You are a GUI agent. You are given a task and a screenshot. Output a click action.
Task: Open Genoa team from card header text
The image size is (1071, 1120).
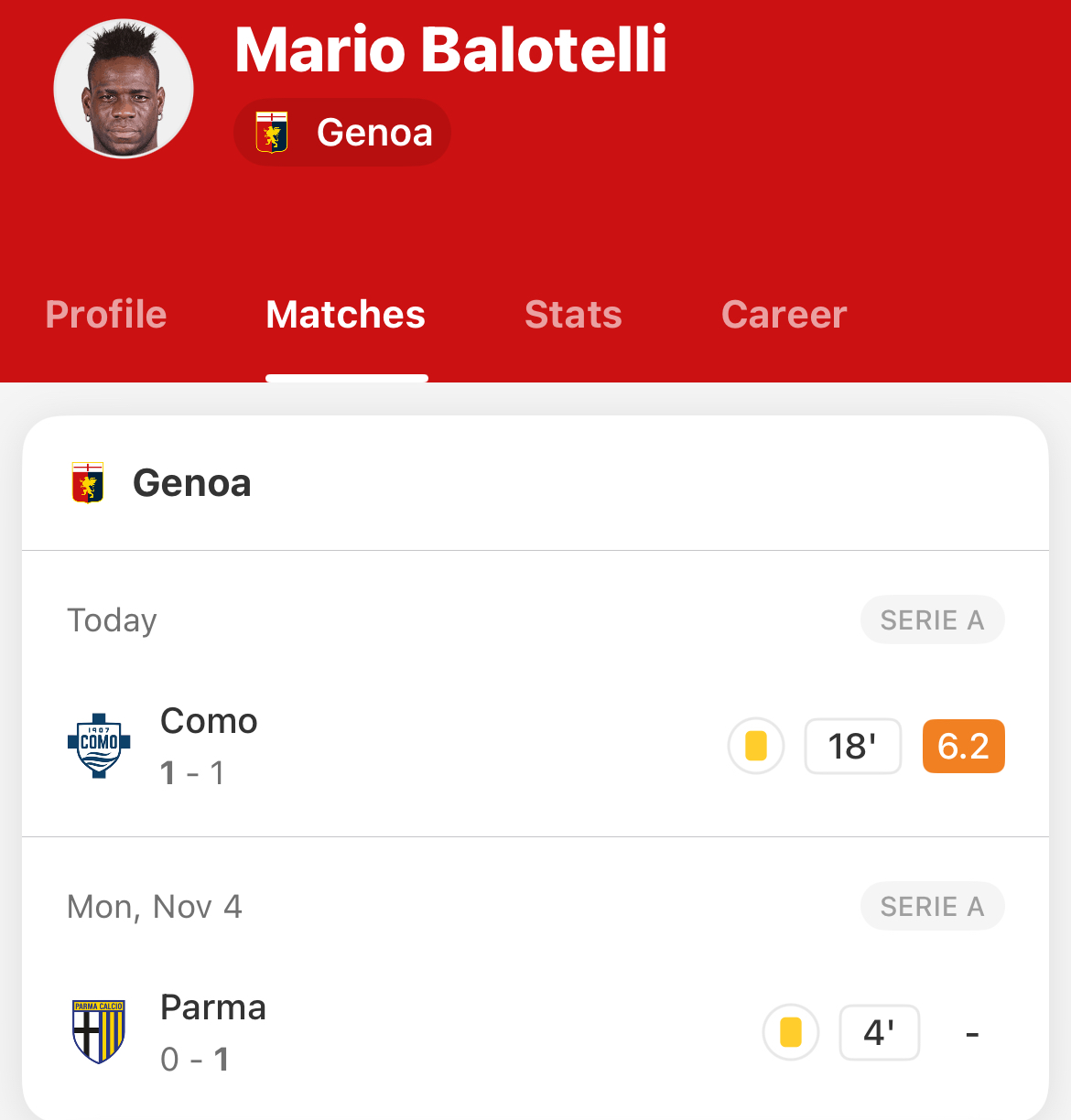[192, 483]
